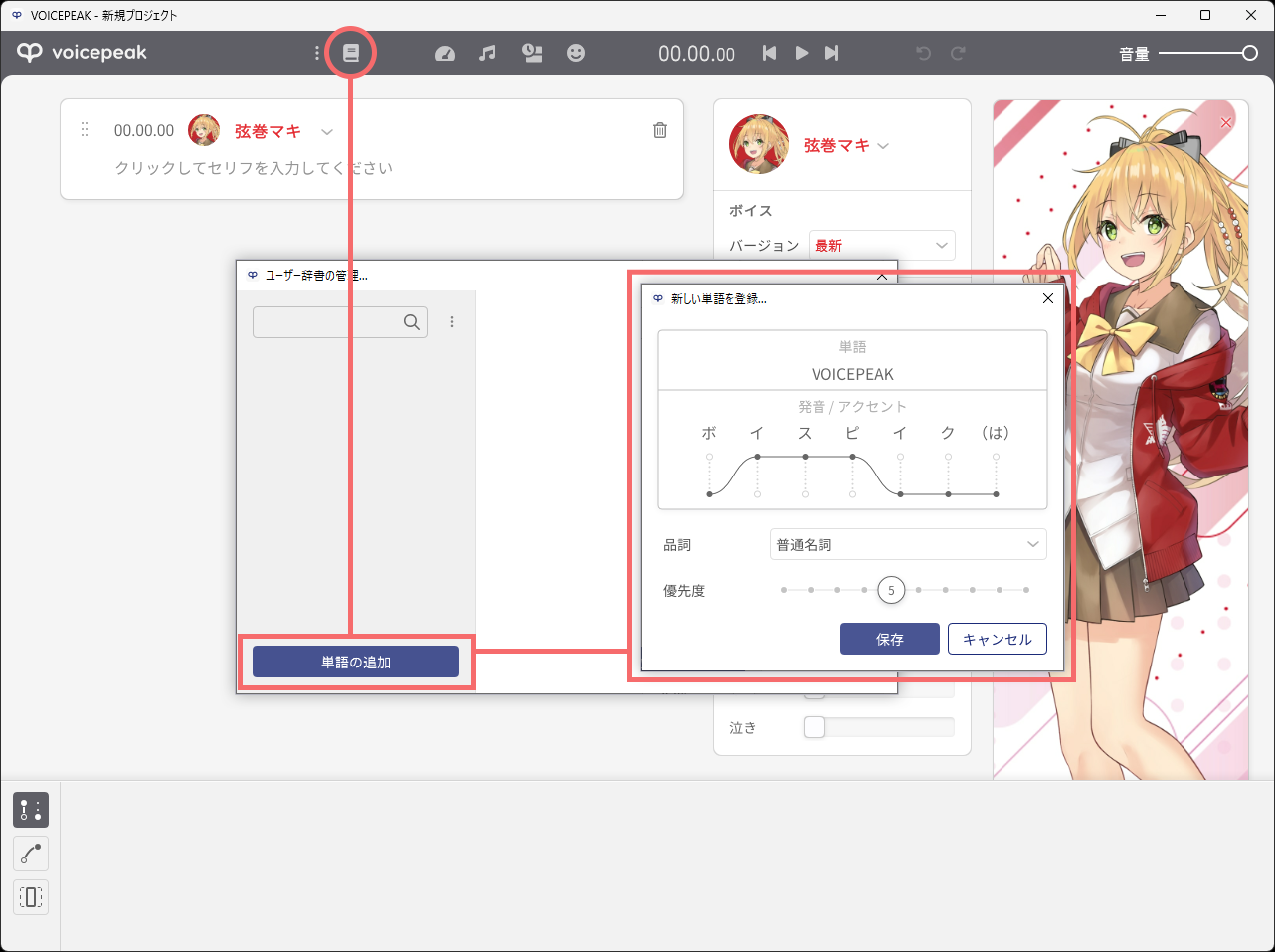Click the search magnifier in dictionary window
The width and height of the screenshot is (1275, 952).
(412, 322)
